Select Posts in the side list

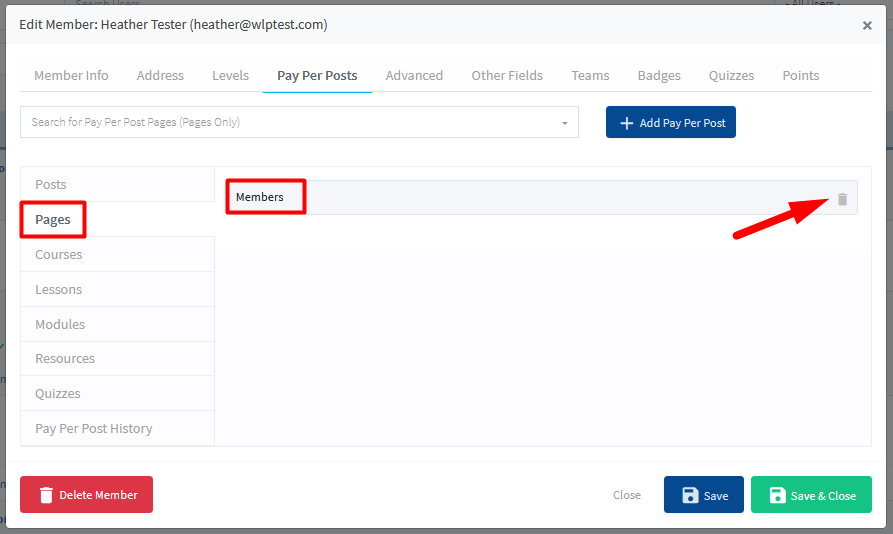(117, 184)
